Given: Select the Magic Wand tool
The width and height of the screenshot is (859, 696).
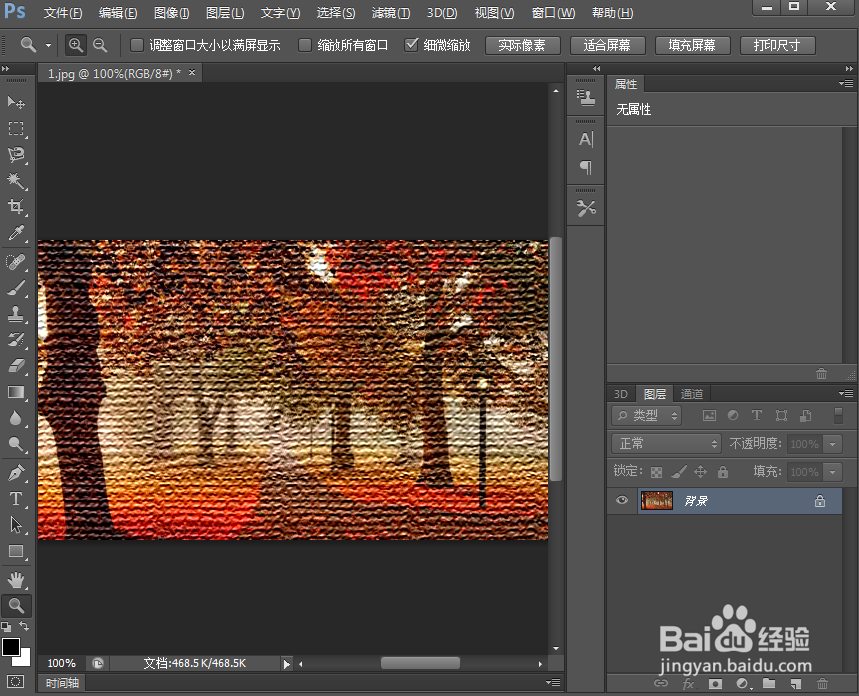Looking at the screenshot, I should click(x=16, y=181).
